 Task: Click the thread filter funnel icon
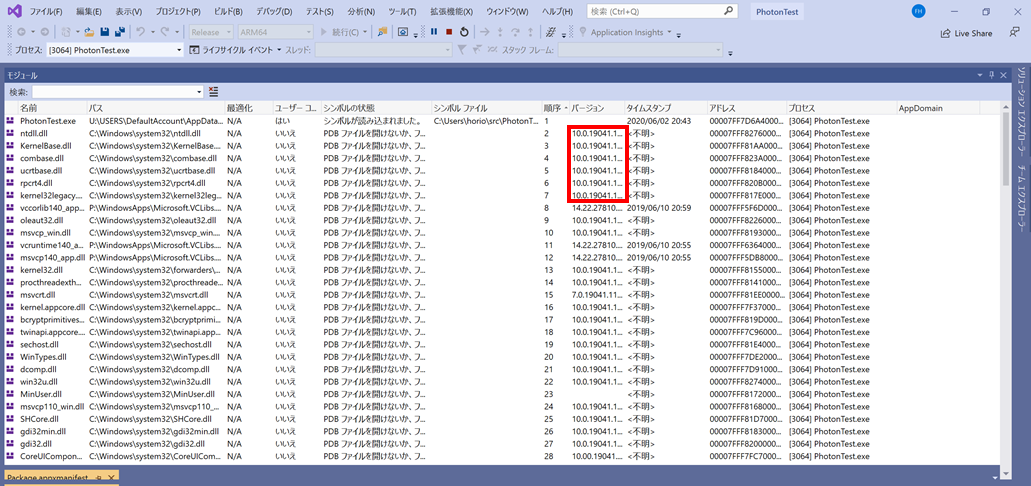click(x=462, y=50)
